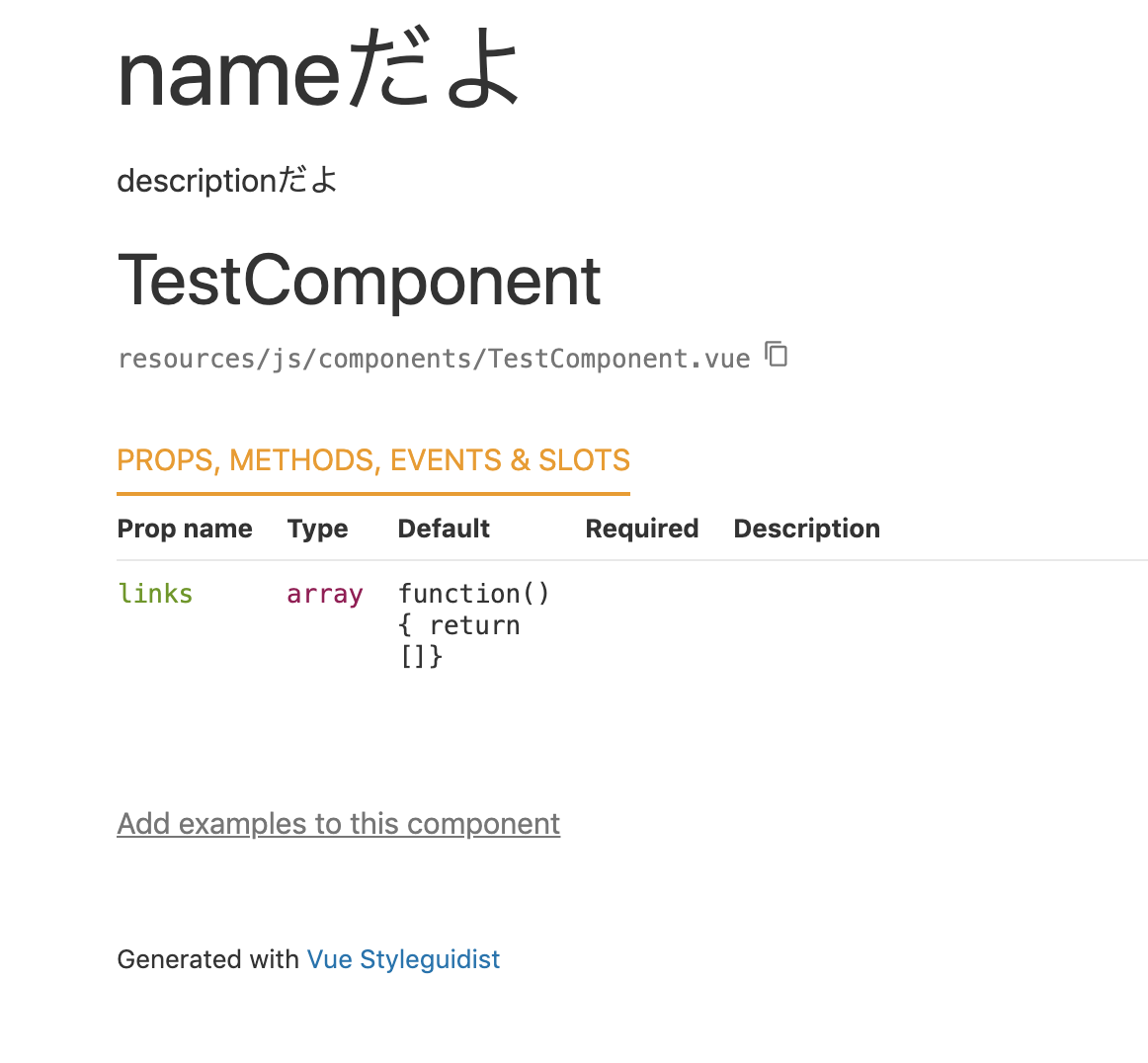This screenshot has width=1148, height=1063.
Task: Select the Type column header
Action: [317, 529]
